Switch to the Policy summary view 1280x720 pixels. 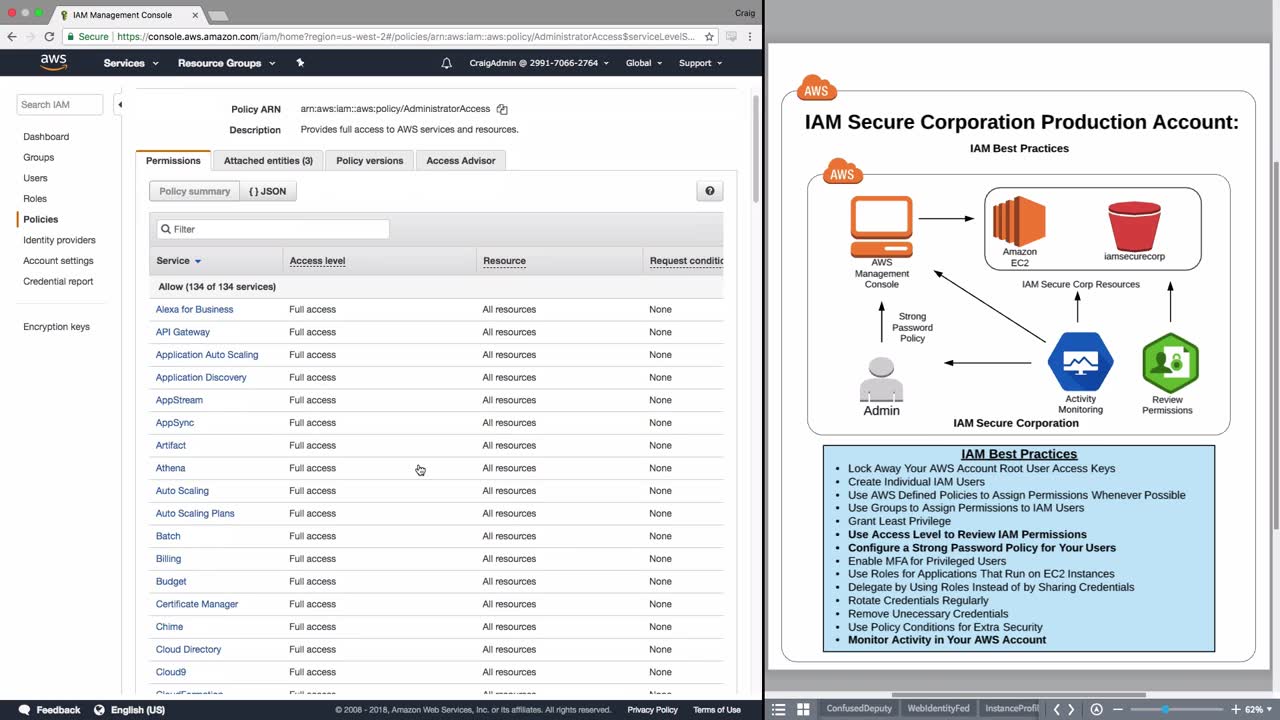pyautogui.click(x=194, y=191)
